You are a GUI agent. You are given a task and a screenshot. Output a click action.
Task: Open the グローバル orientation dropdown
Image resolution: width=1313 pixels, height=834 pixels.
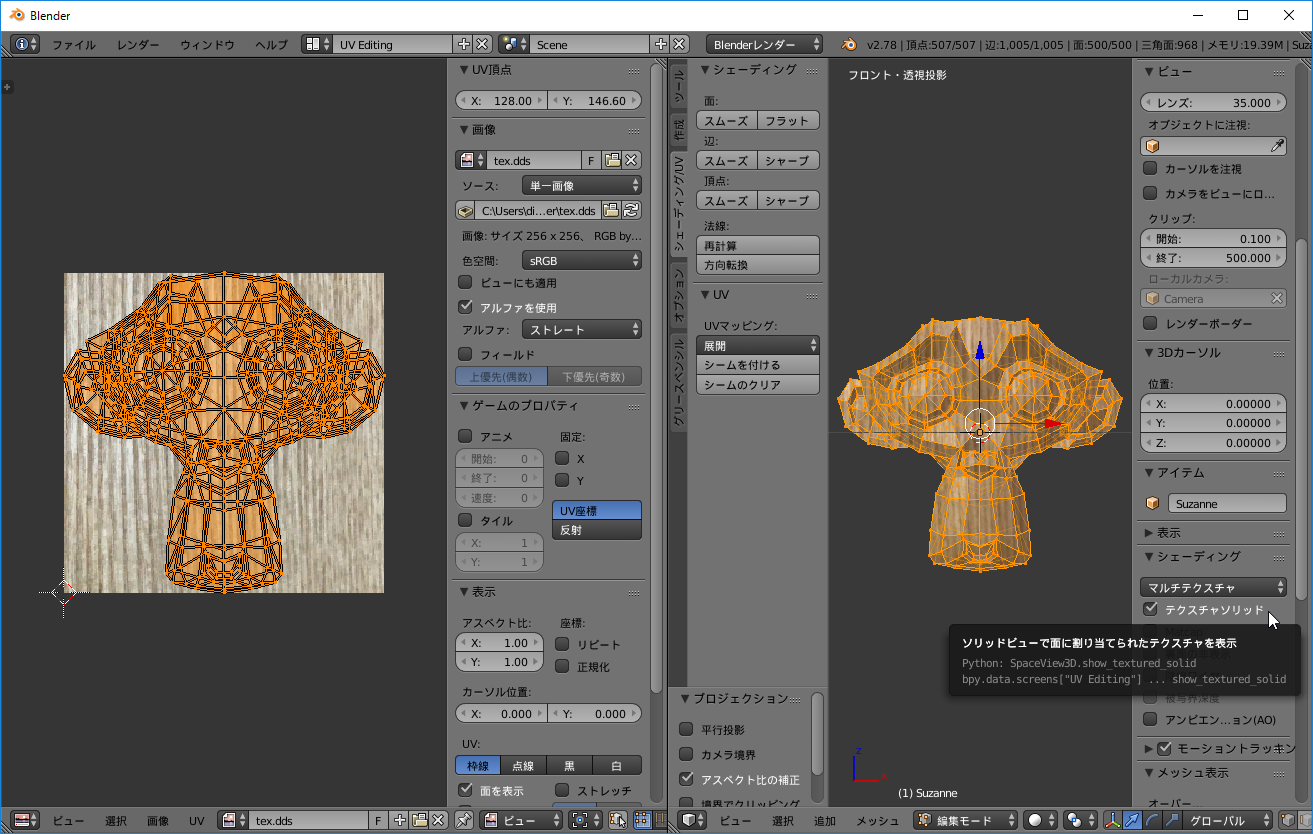[1226, 820]
